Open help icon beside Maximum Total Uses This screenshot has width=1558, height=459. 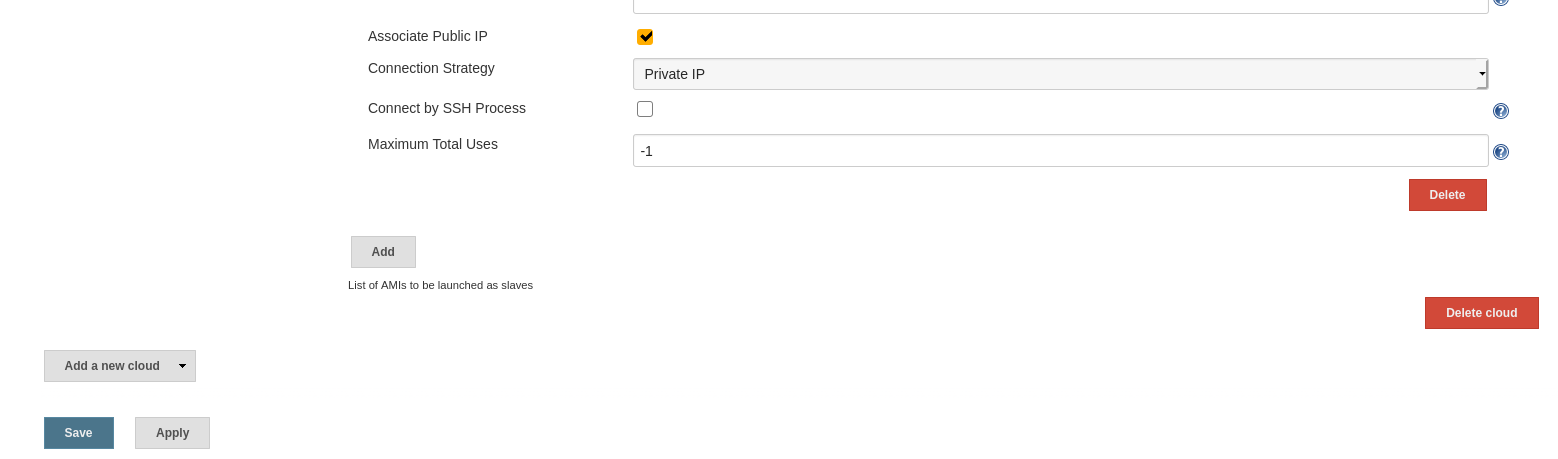[x=1500, y=152]
